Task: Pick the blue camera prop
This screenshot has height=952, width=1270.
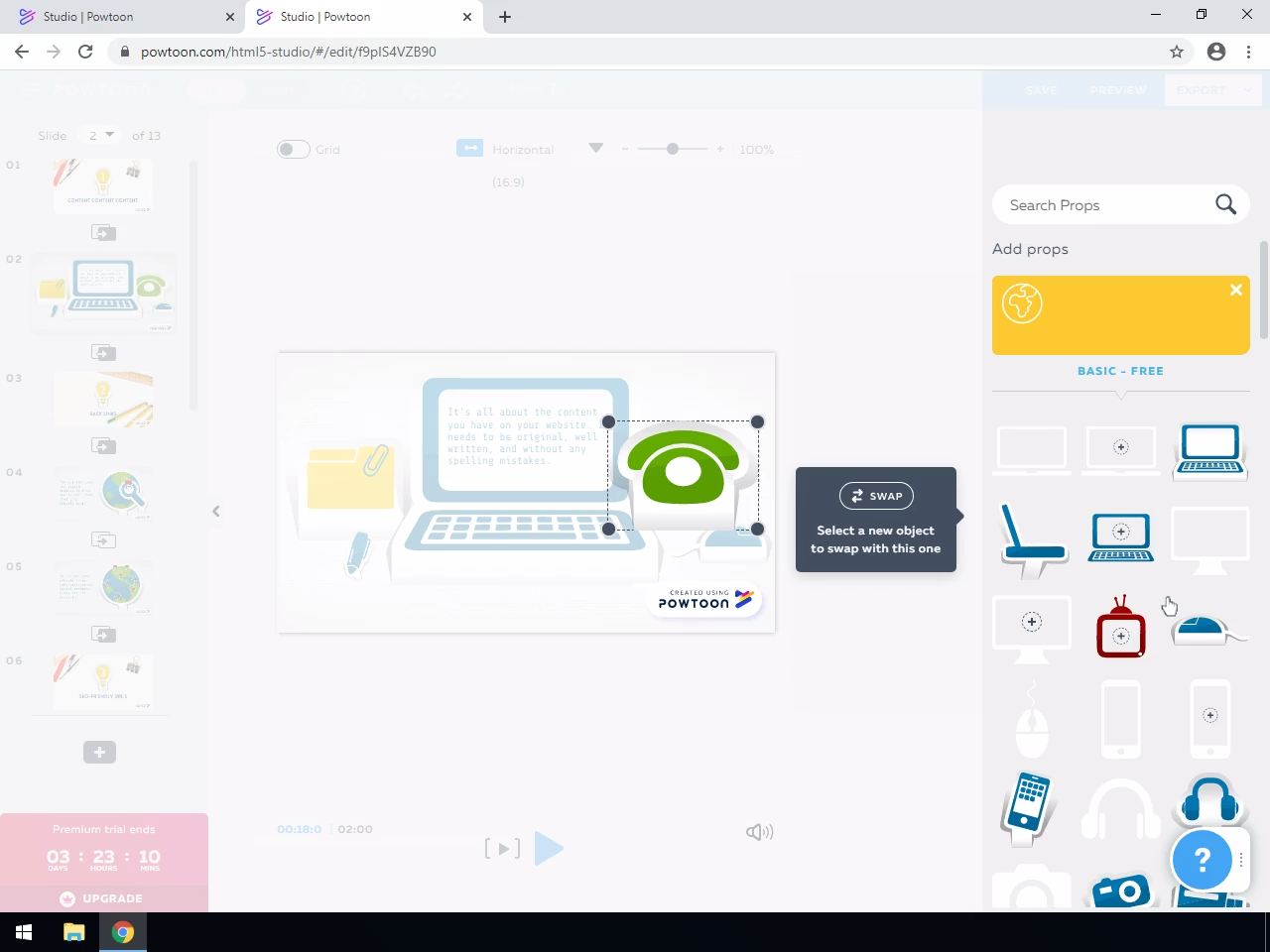Action: coord(1122,892)
